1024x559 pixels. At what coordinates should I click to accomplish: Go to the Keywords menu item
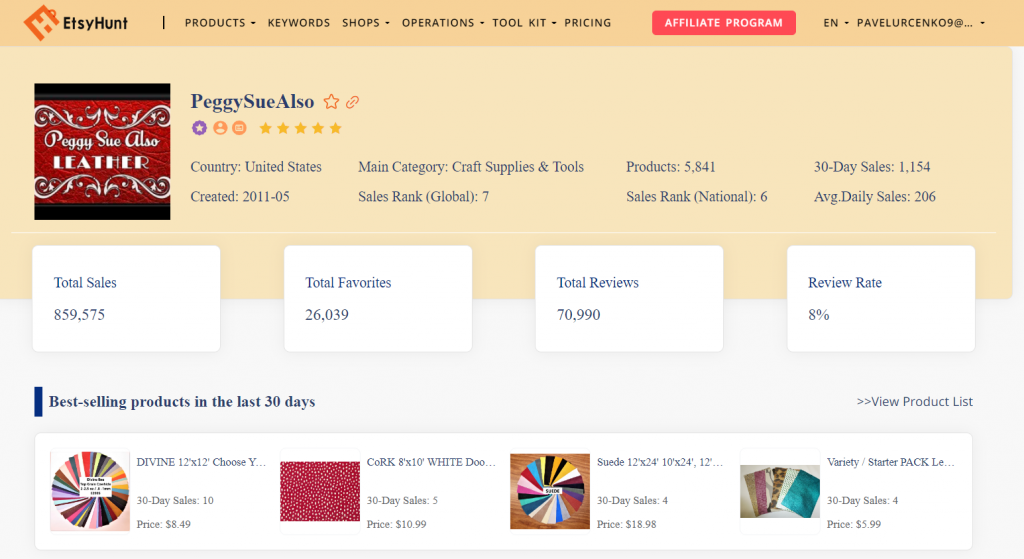[x=298, y=23]
